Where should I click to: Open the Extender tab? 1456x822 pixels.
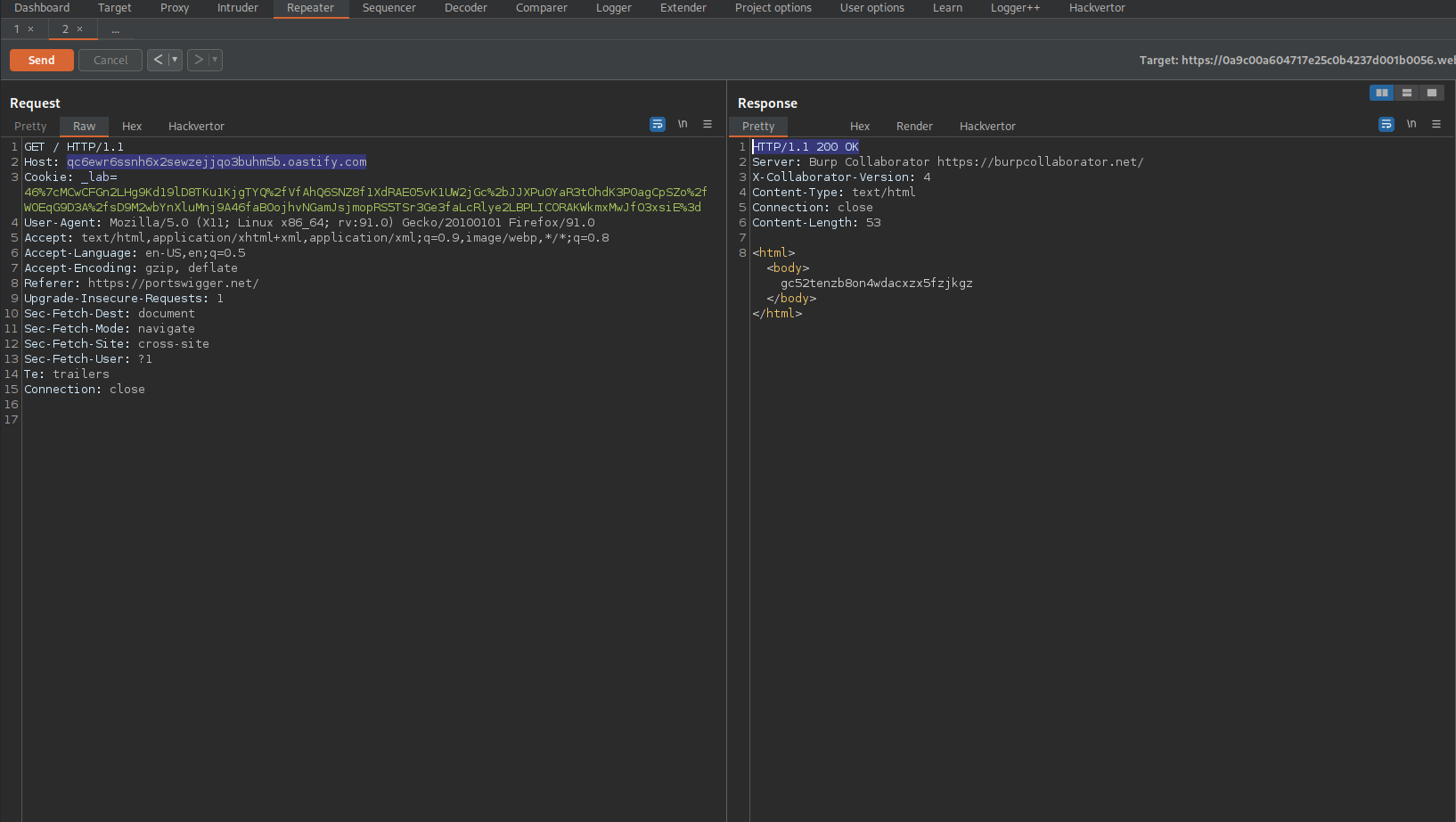coord(683,8)
